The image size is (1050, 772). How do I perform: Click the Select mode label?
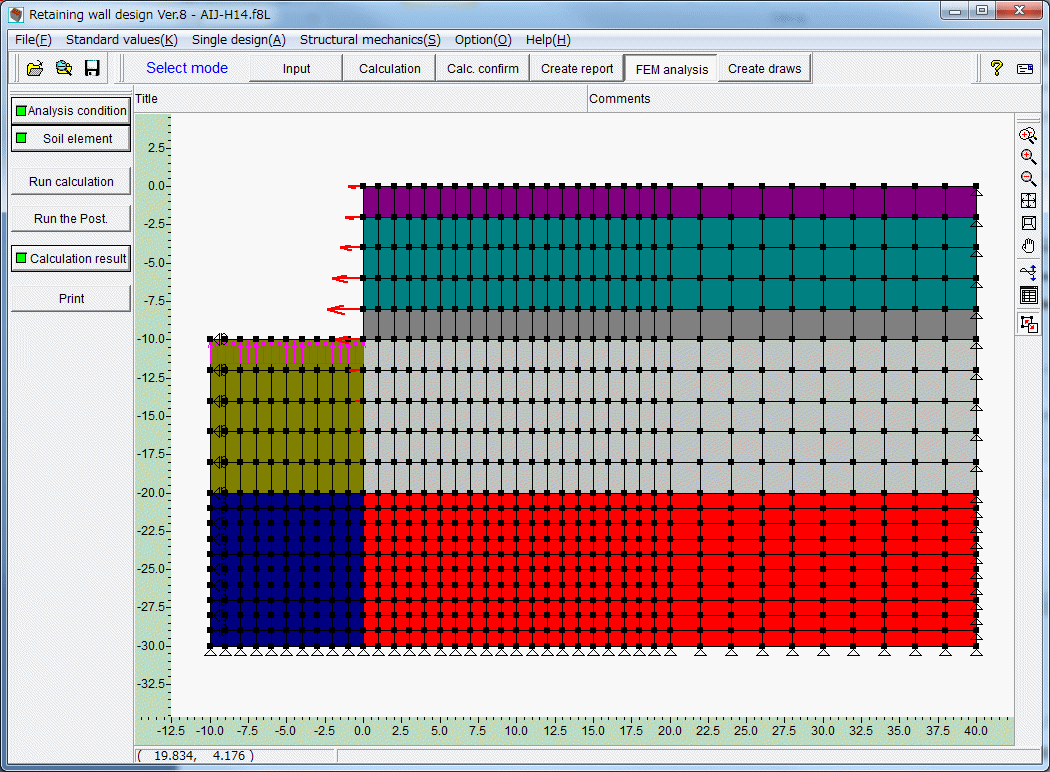pyautogui.click(x=187, y=68)
